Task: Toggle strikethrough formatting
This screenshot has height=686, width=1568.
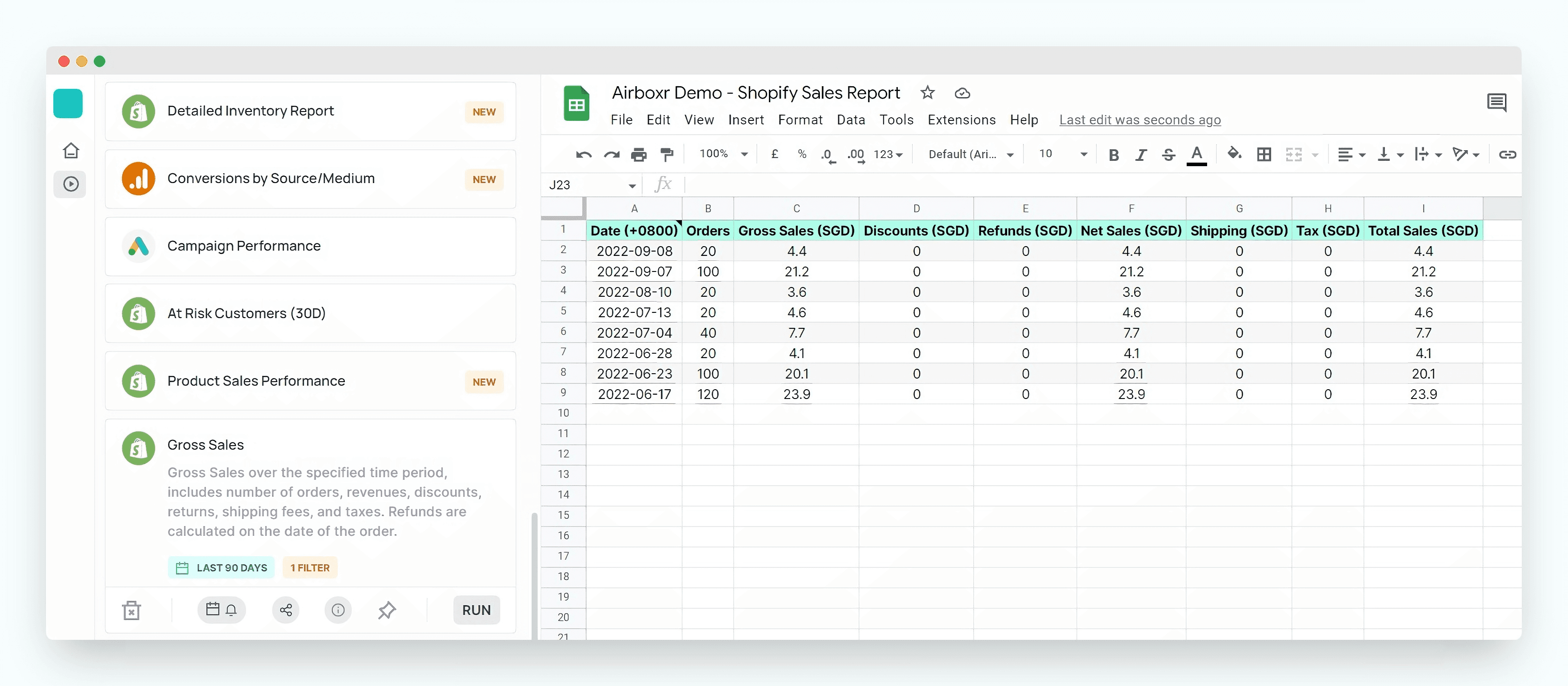Action: (x=1168, y=155)
